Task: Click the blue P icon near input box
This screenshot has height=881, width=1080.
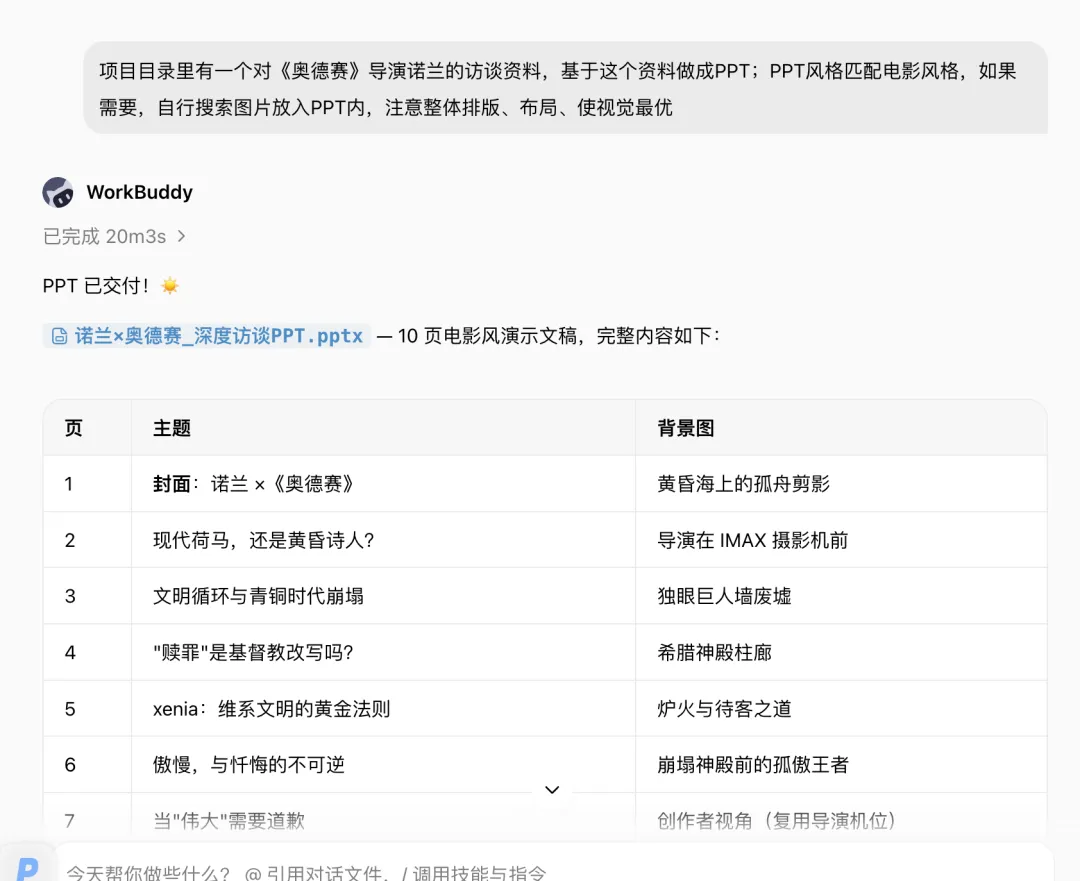Action: click(x=27, y=868)
